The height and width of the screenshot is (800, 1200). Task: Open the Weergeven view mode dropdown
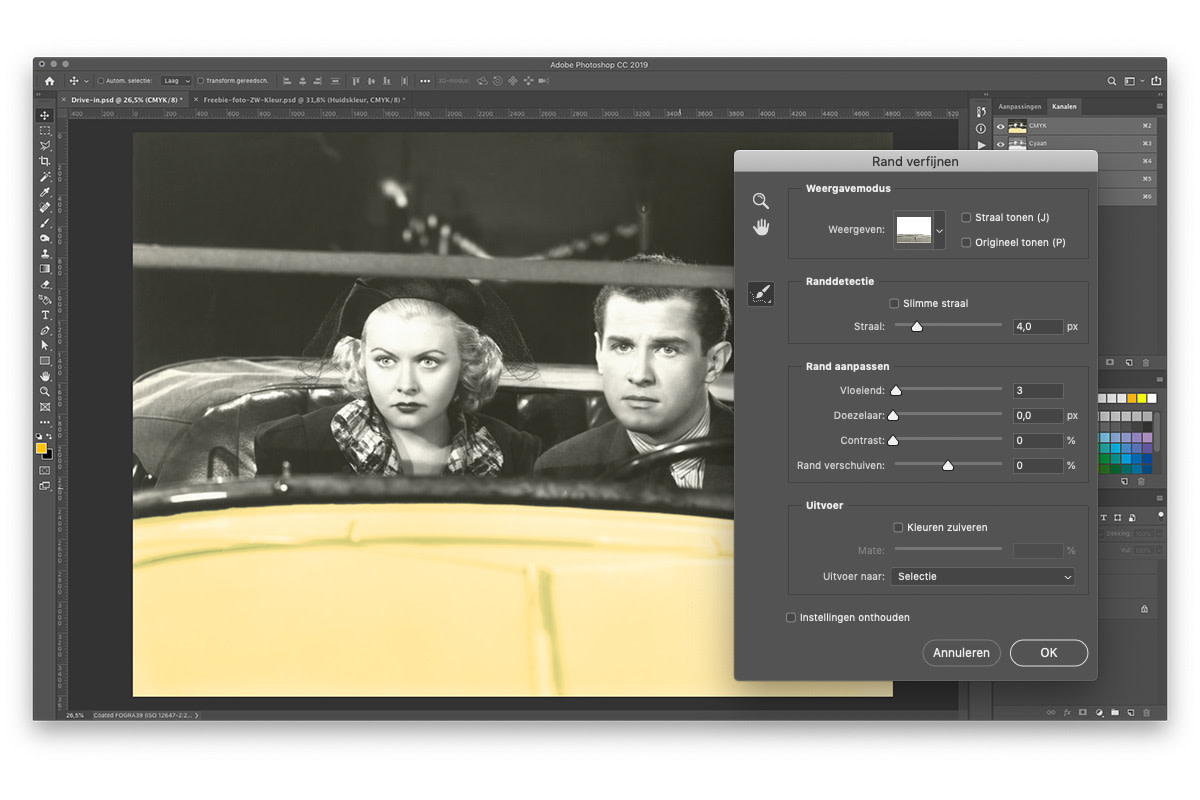(x=939, y=230)
